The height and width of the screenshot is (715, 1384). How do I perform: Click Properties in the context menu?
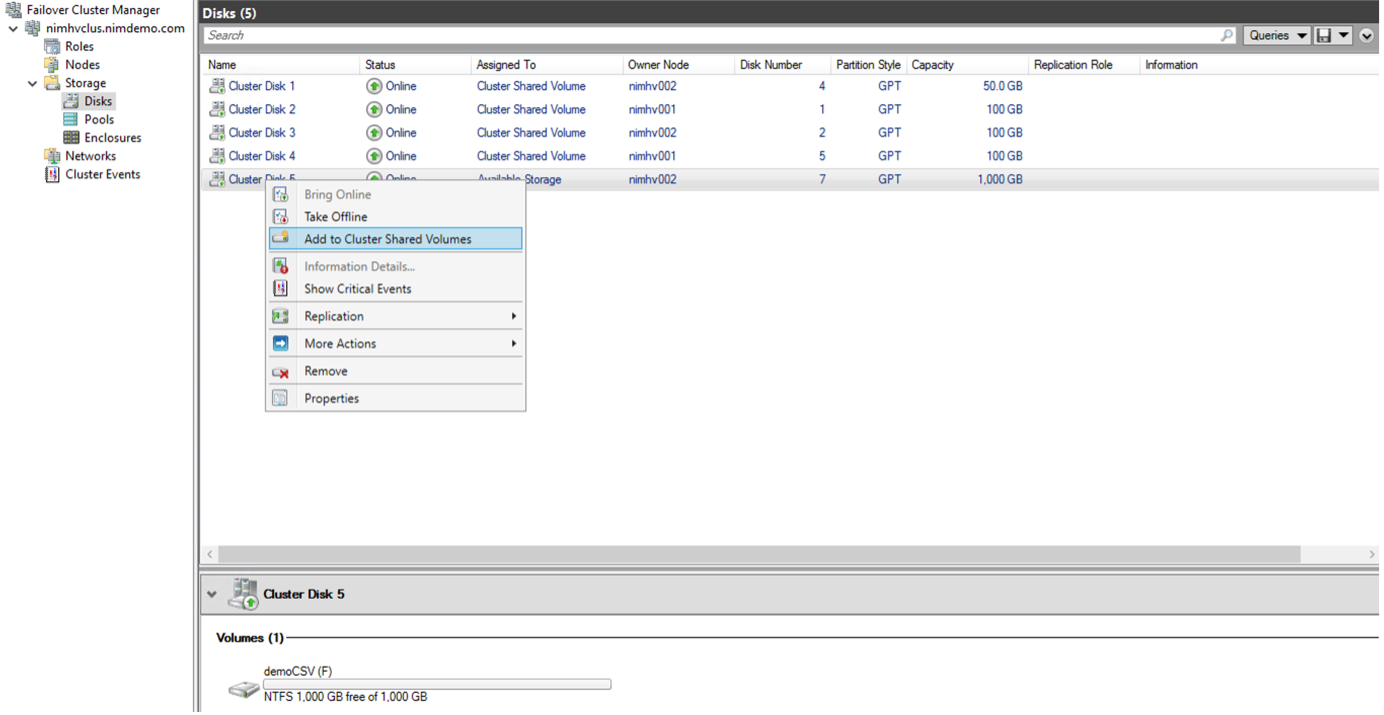[x=331, y=398]
